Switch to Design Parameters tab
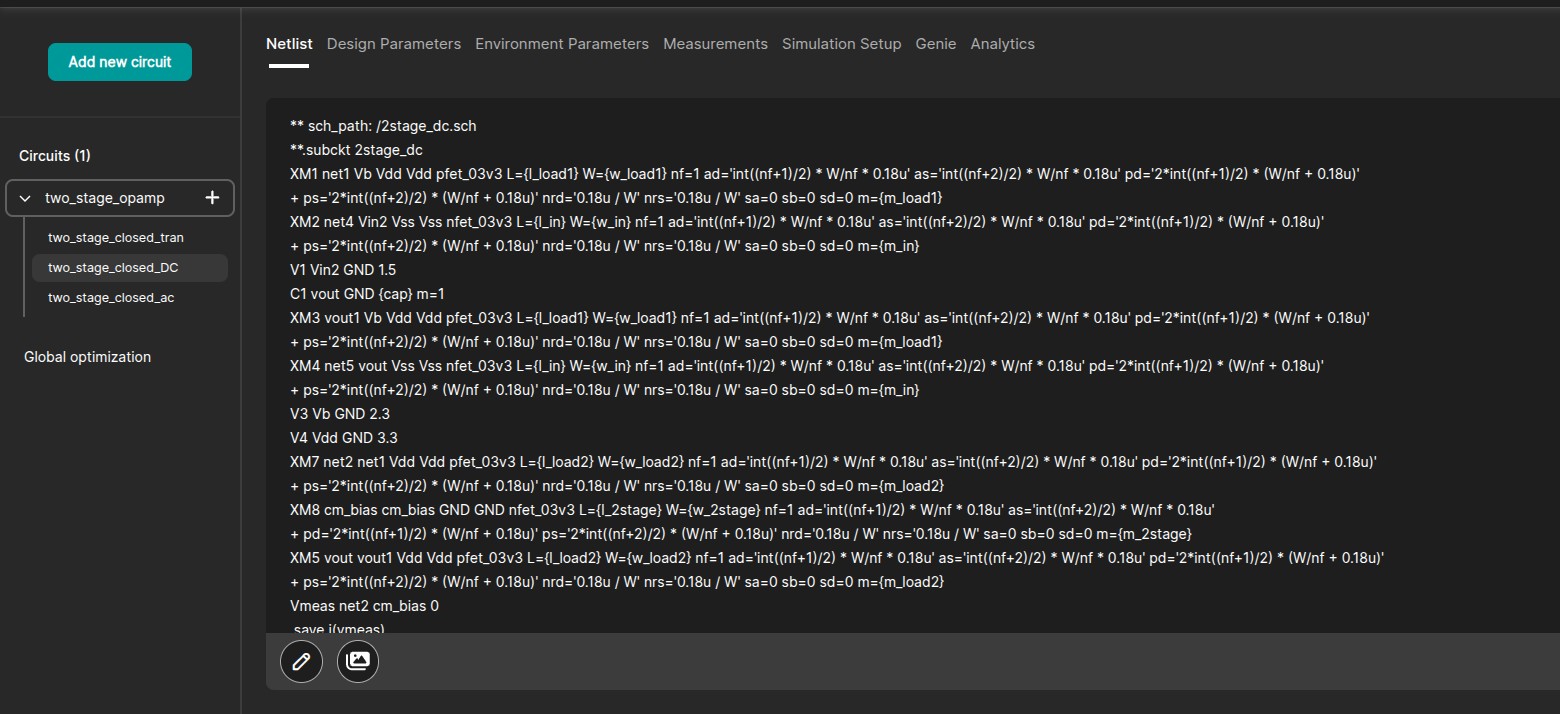Viewport: 1560px width, 714px height. 394,44
